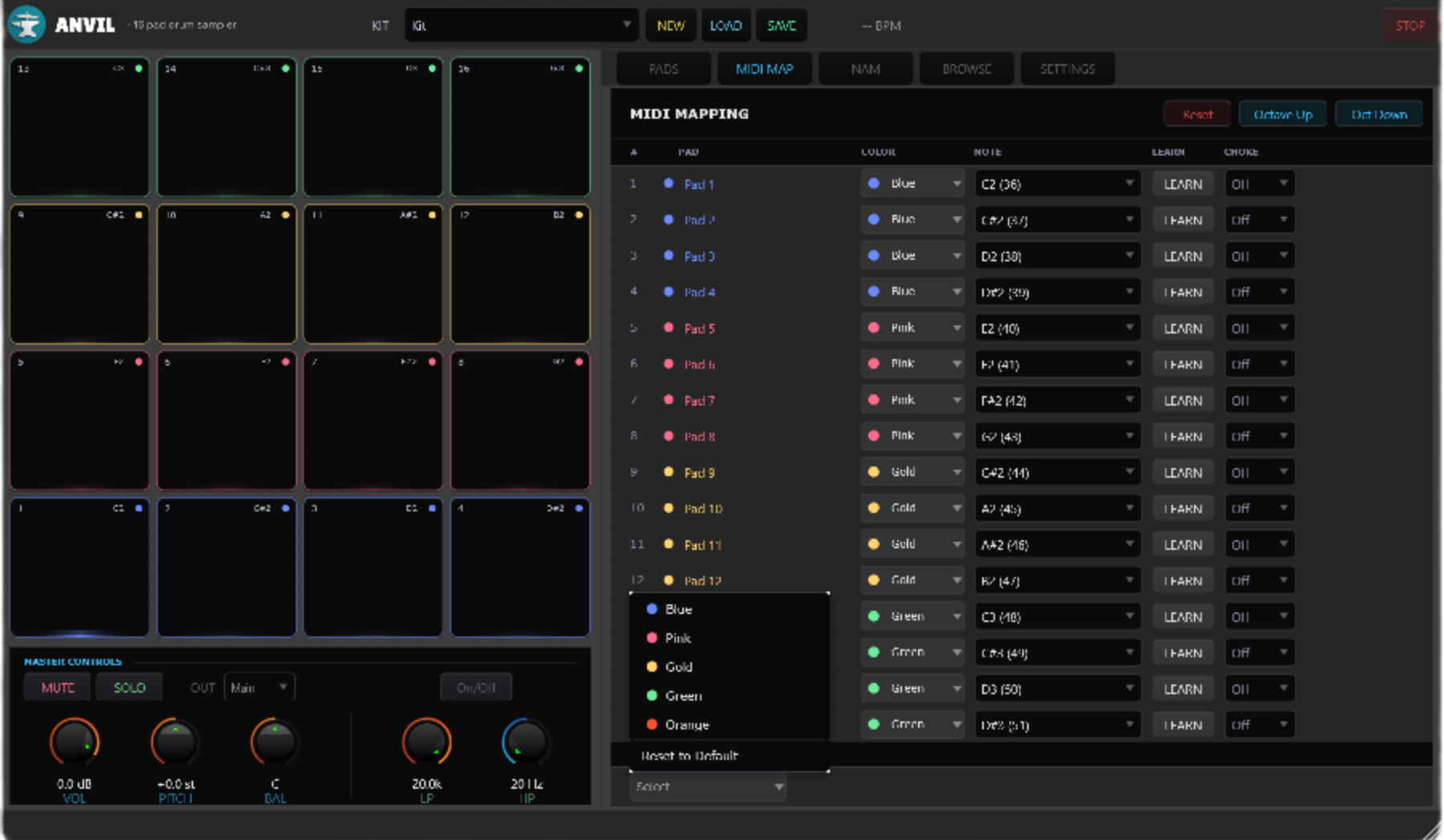This screenshot has height=840, width=1444.
Task: Open the A2 (45) note dropdown
Action: click(1058, 508)
